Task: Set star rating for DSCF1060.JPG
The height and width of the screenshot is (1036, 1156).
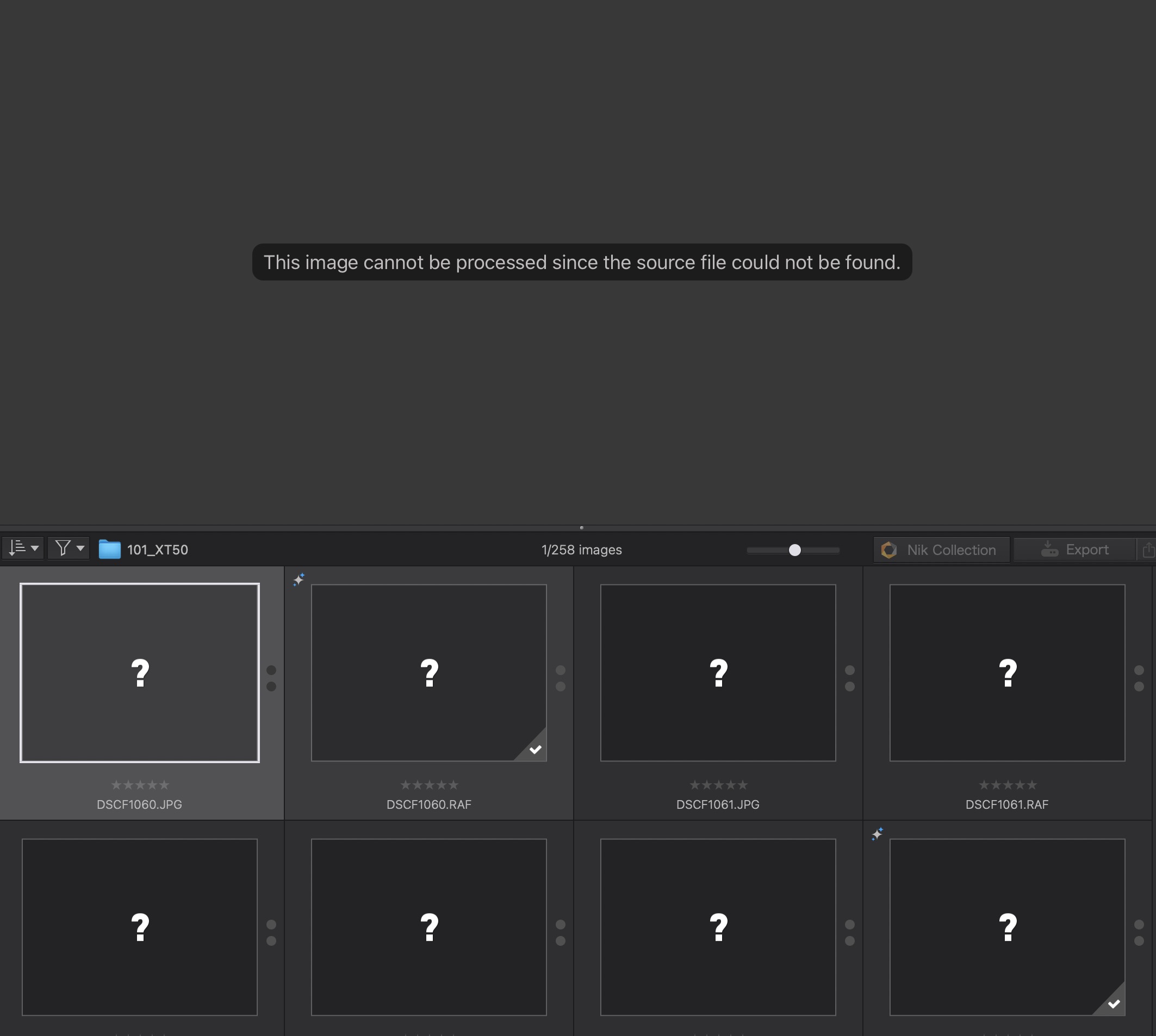Action: pyautogui.click(x=140, y=785)
